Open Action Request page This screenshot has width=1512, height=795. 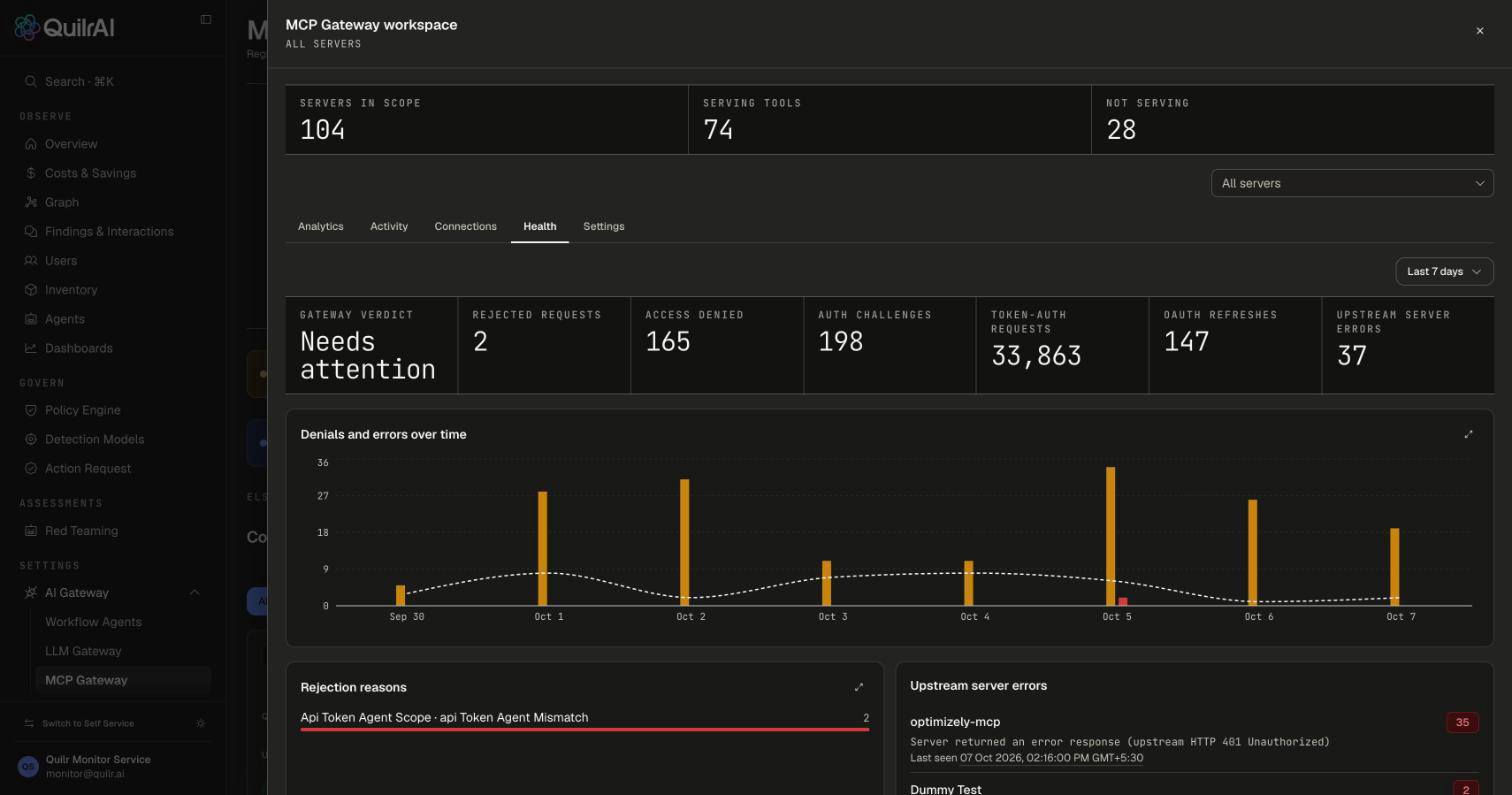[x=88, y=468]
